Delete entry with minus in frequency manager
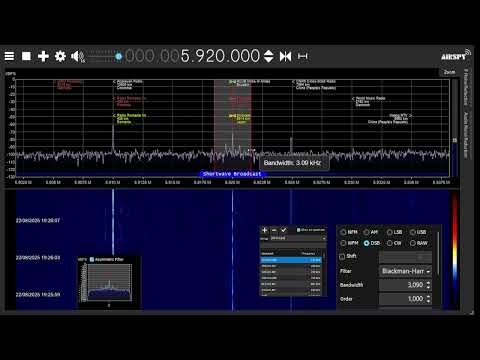480x360 pixels. click(x=274, y=230)
